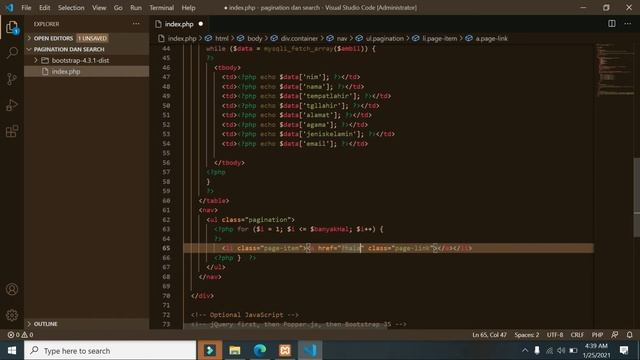The width and height of the screenshot is (640, 360).
Task: Click the Windows taskbar search box
Action: point(110,350)
